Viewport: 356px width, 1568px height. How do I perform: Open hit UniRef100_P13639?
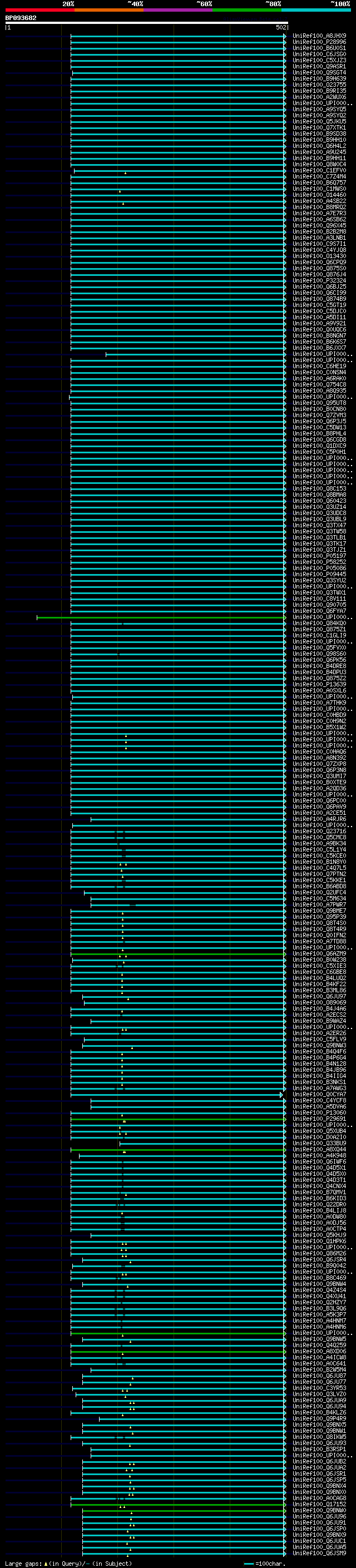319,684
